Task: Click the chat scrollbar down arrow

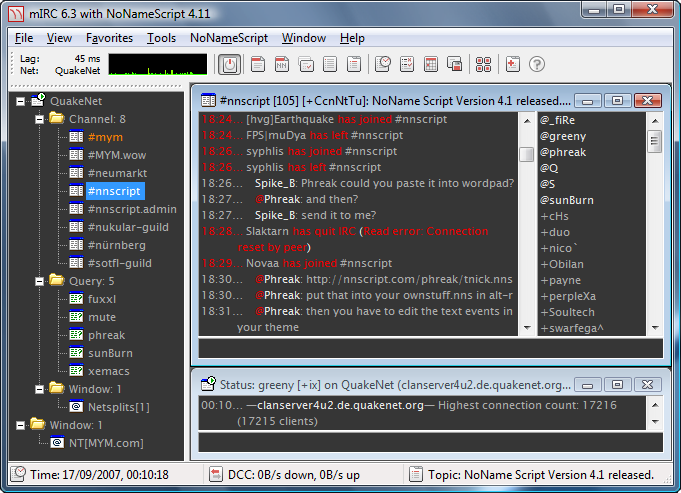Action: pyautogui.click(x=527, y=328)
